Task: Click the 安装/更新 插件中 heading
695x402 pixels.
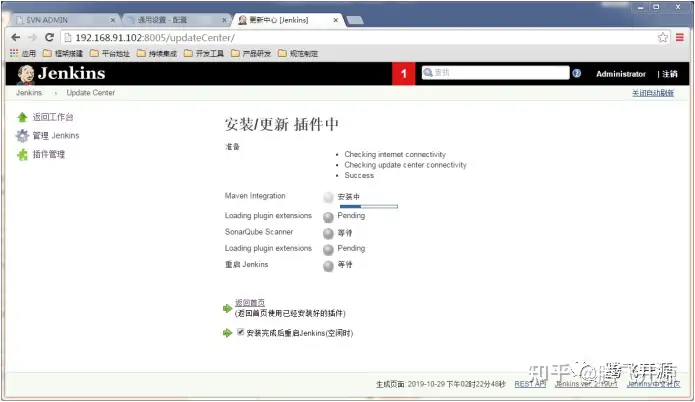Action: (281, 125)
